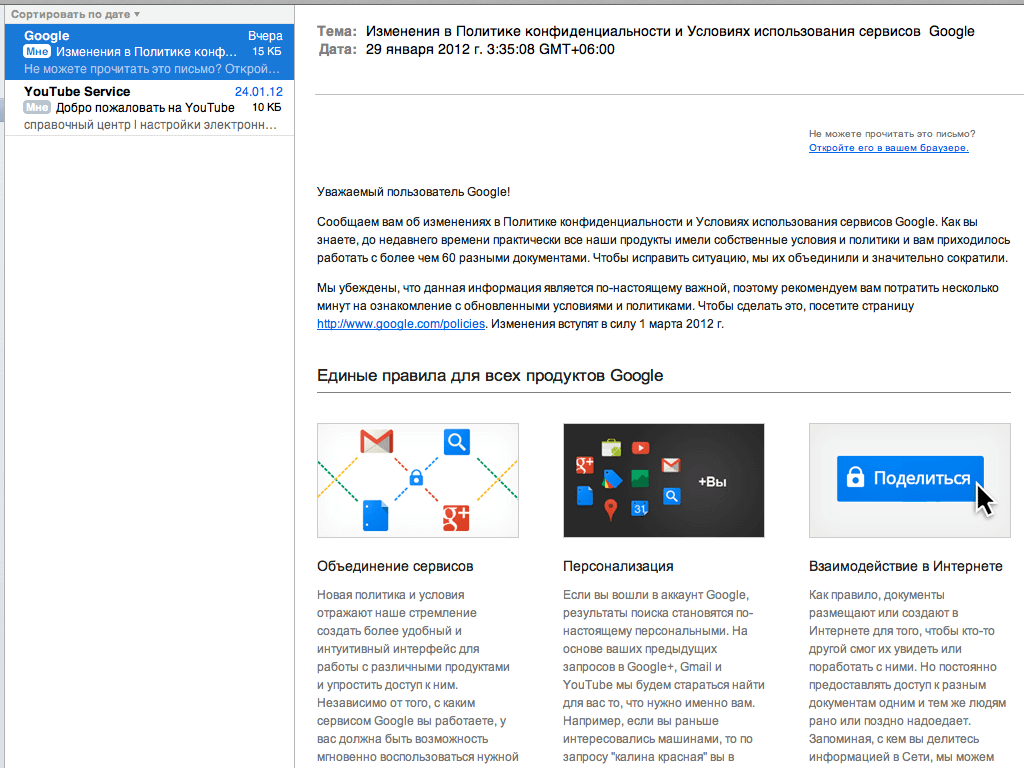Click the subject 'Добро пожаловать на YouTube'
Viewport: 1024px width, 768px height.
145,108
